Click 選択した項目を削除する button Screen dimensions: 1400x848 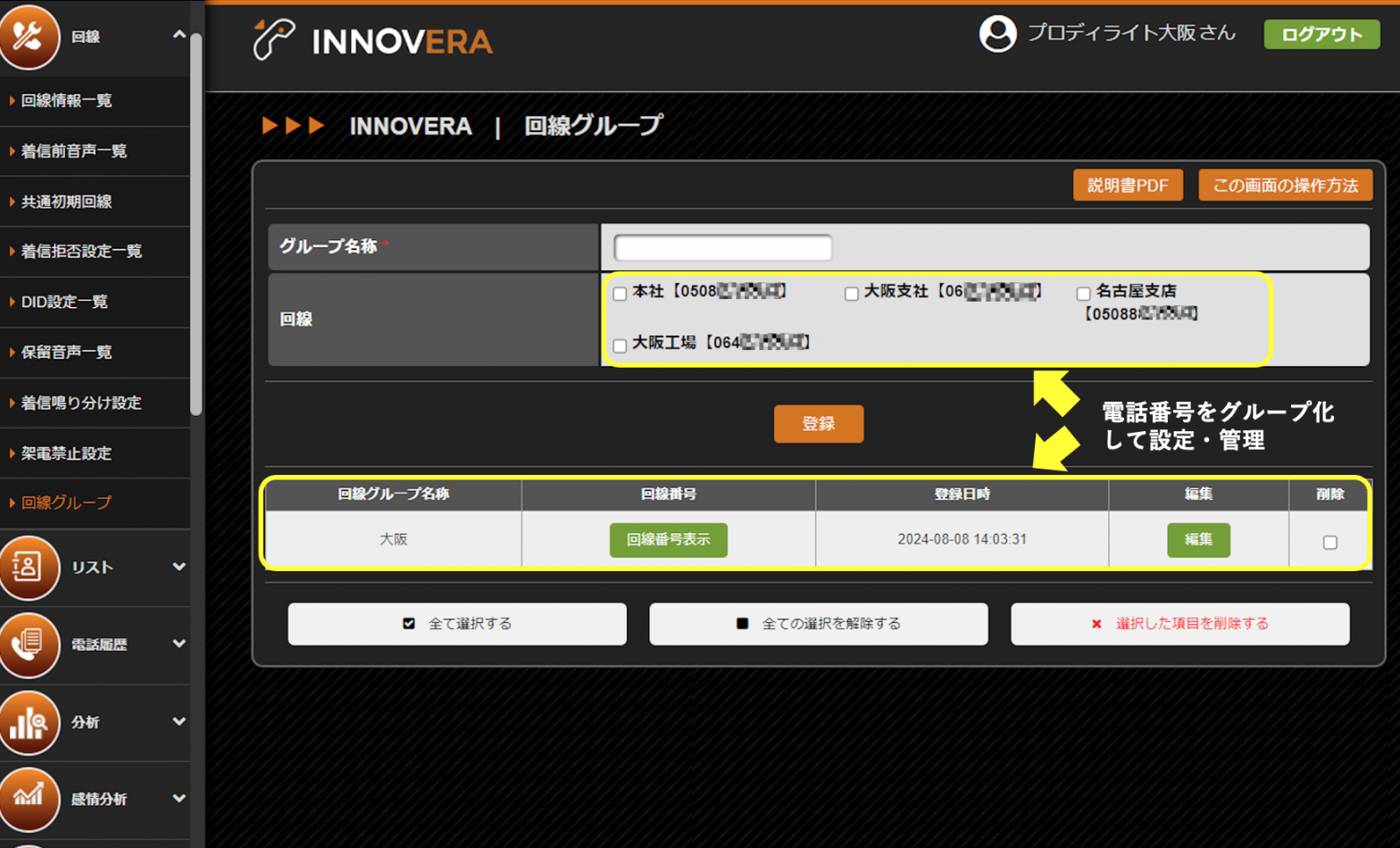1179,623
